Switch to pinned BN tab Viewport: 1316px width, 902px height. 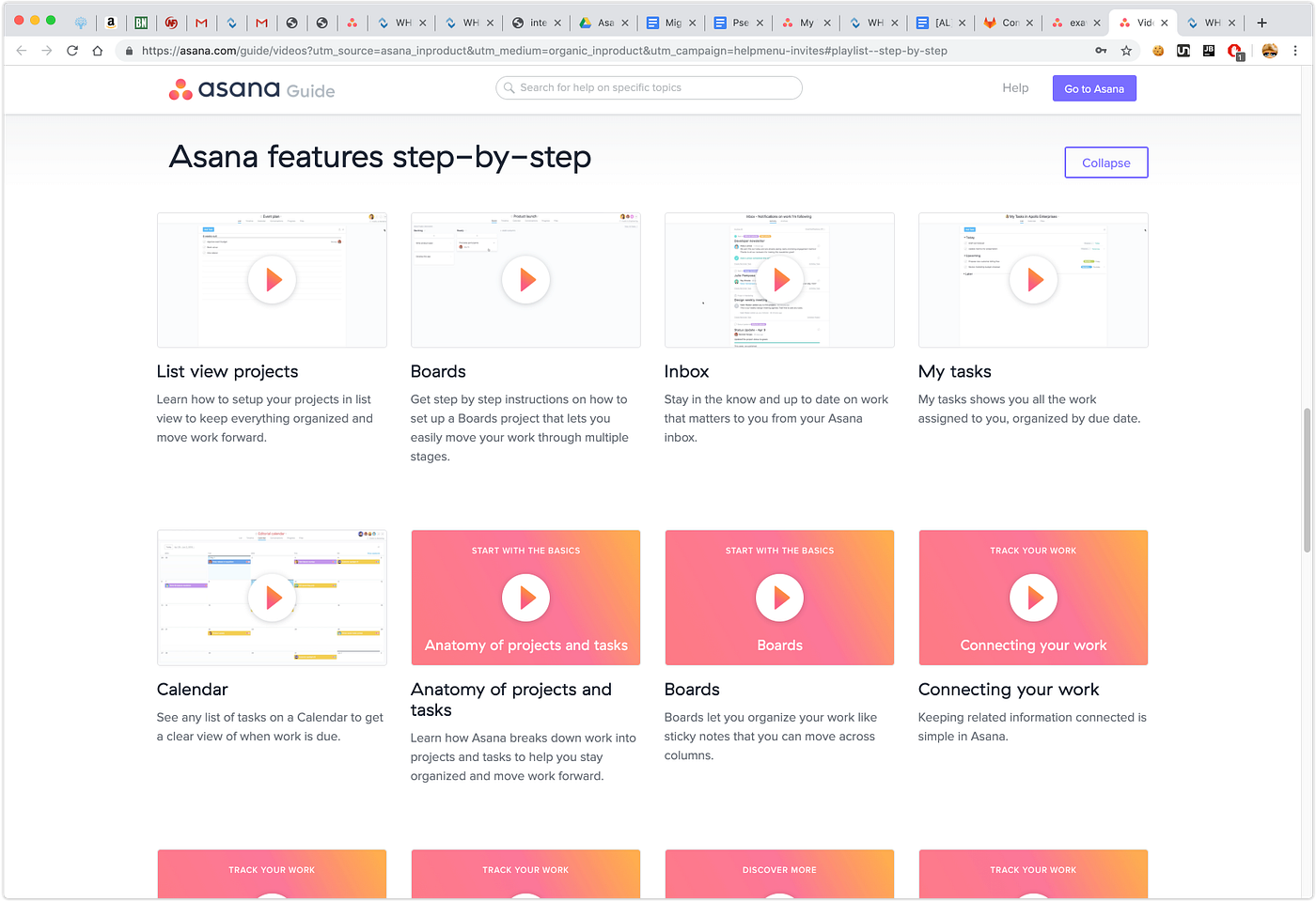[x=141, y=23]
